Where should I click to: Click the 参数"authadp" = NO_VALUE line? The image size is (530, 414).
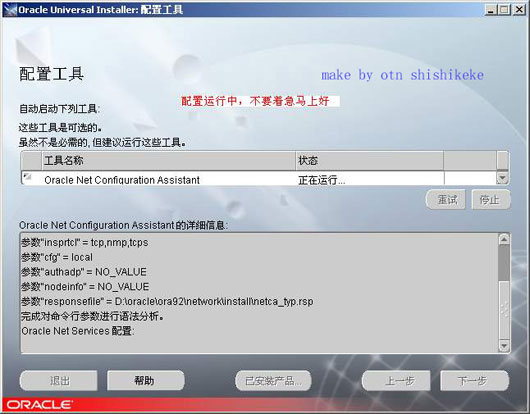84,272
